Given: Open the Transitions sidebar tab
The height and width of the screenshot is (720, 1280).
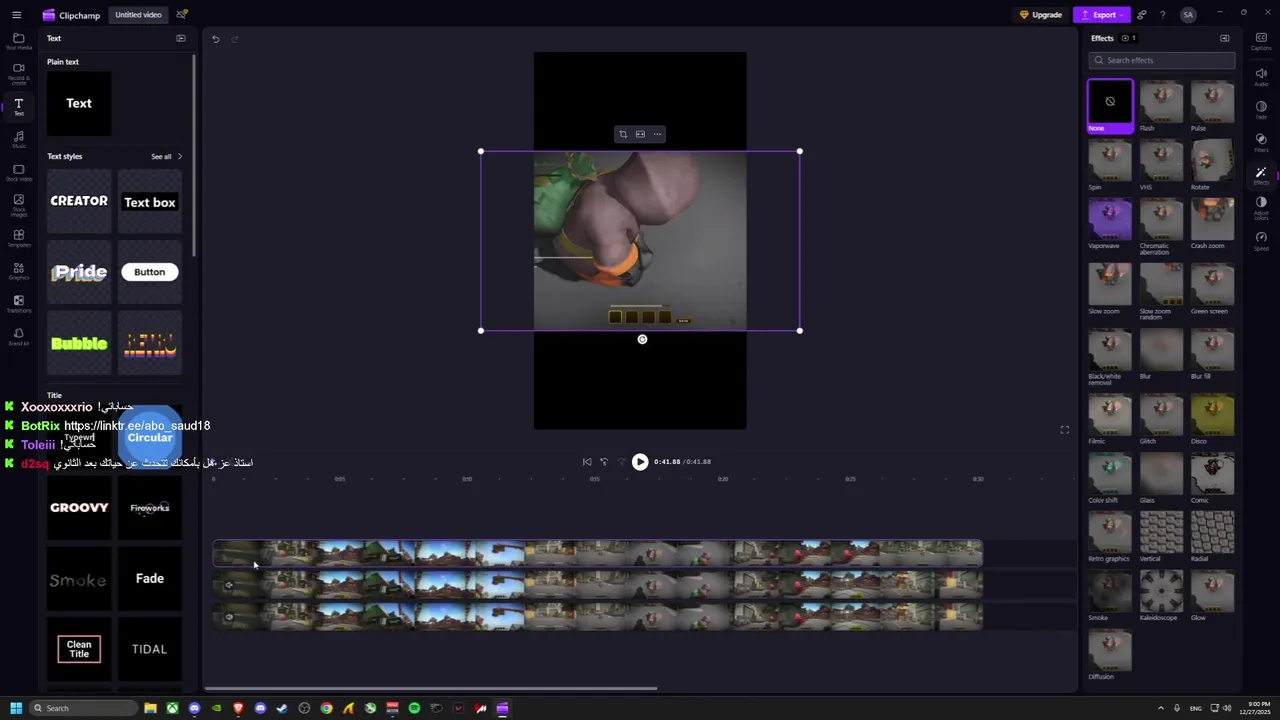Looking at the screenshot, I should (18, 304).
